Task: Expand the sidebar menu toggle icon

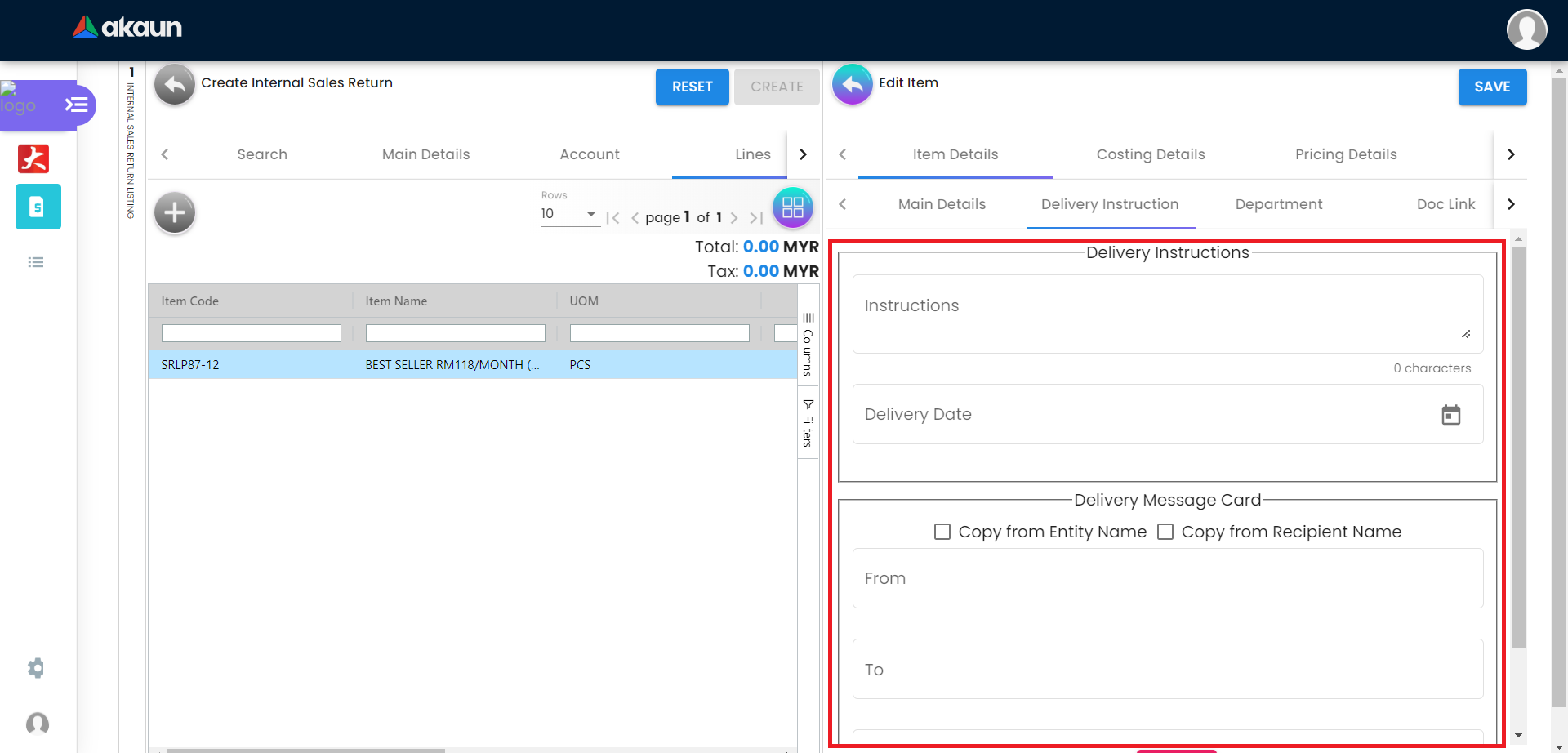Action: pos(77,105)
